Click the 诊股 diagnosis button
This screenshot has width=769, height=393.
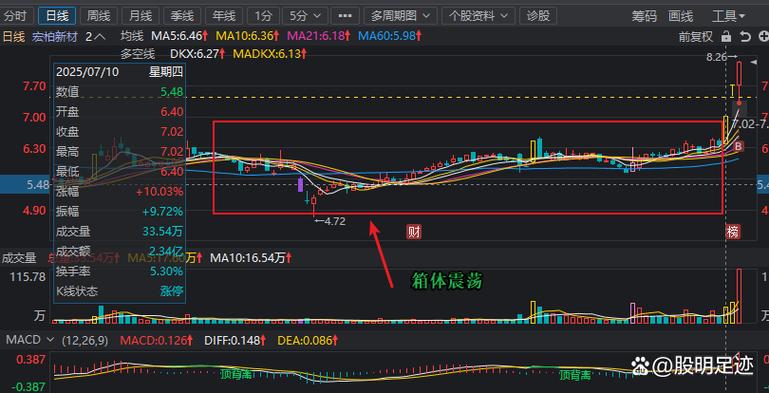(x=538, y=16)
